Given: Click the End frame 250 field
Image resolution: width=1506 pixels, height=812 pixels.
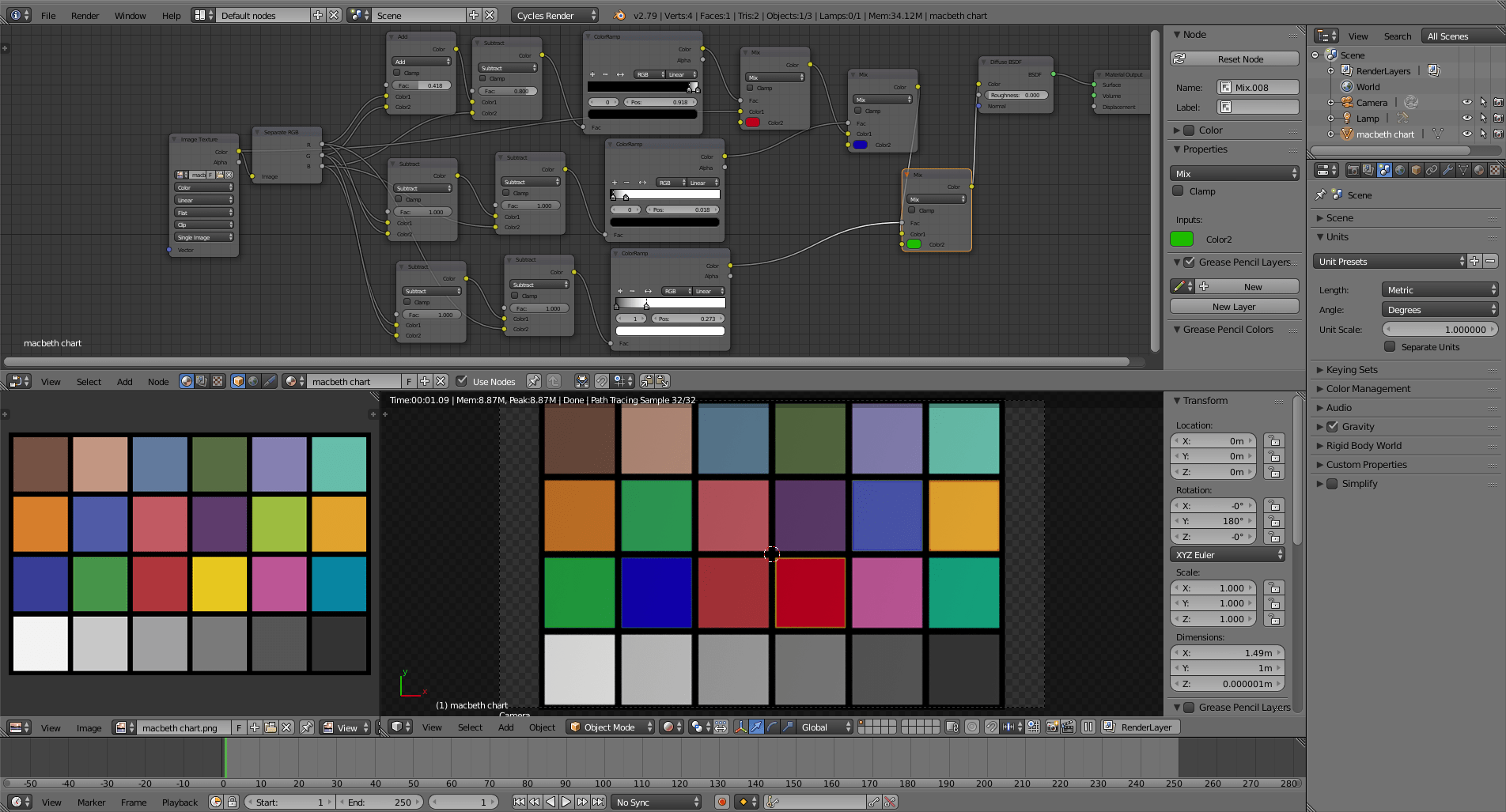Looking at the screenshot, I should click(380, 802).
